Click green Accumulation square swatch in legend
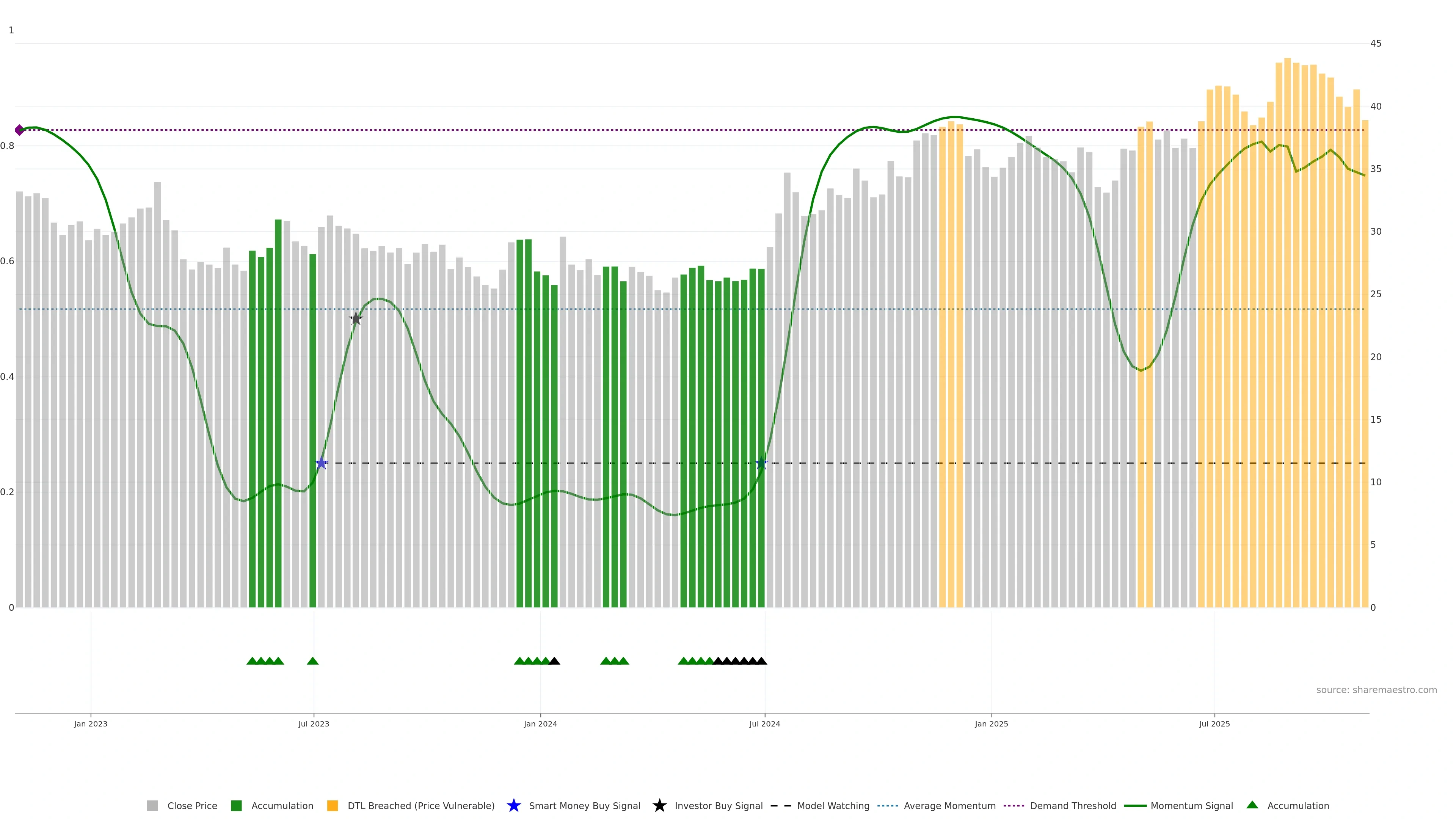Viewport: 1456px width, 819px height. pyautogui.click(x=236, y=805)
